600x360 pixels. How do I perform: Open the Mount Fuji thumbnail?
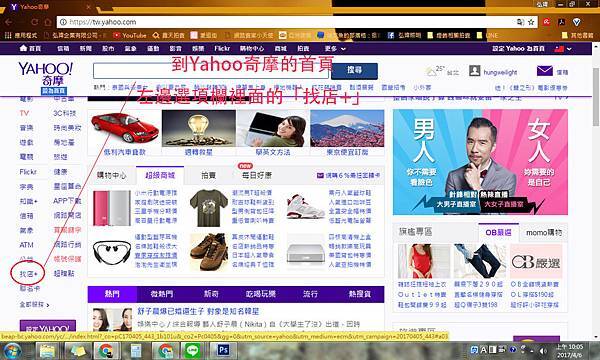pyautogui.click(x=347, y=129)
